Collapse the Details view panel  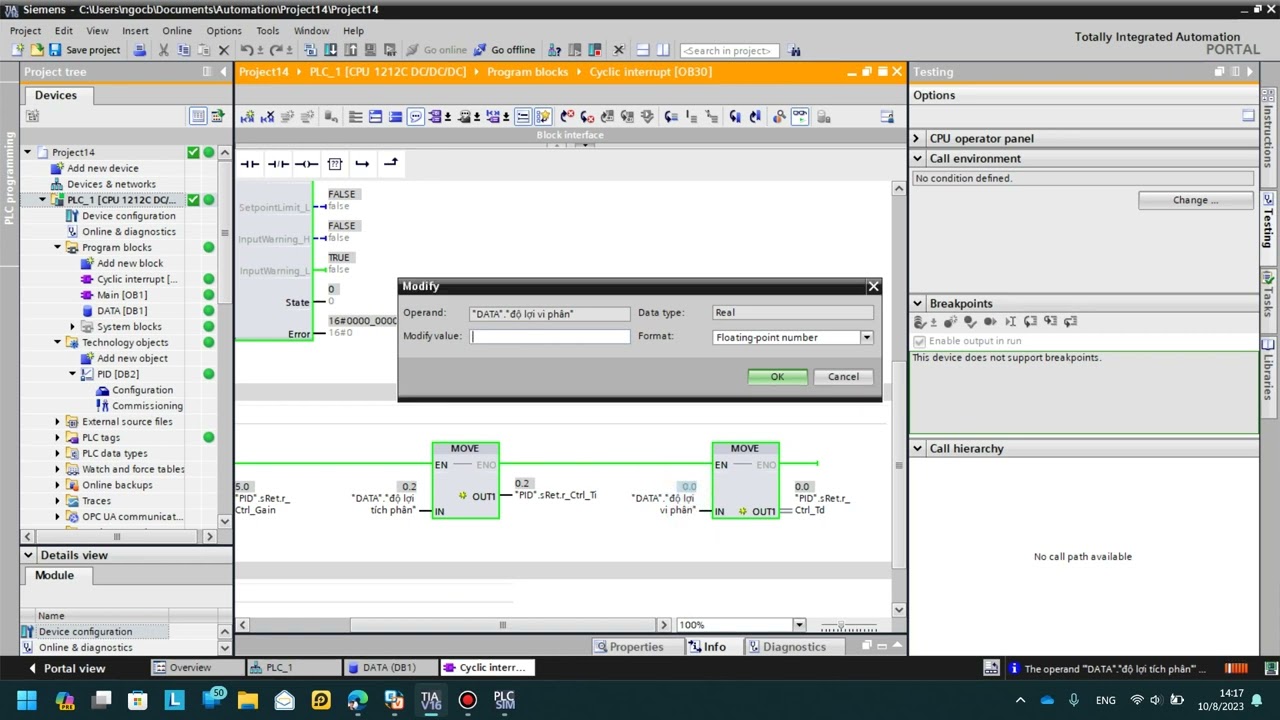pos(29,555)
